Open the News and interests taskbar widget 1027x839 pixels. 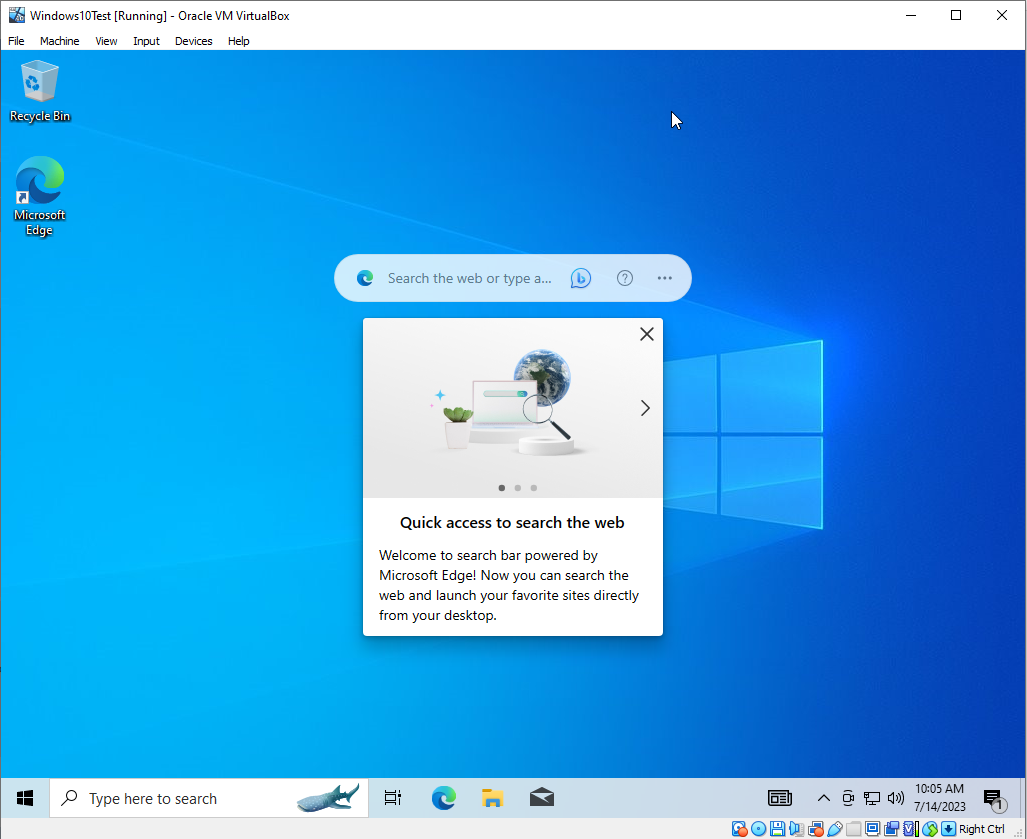(x=779, y=798)
